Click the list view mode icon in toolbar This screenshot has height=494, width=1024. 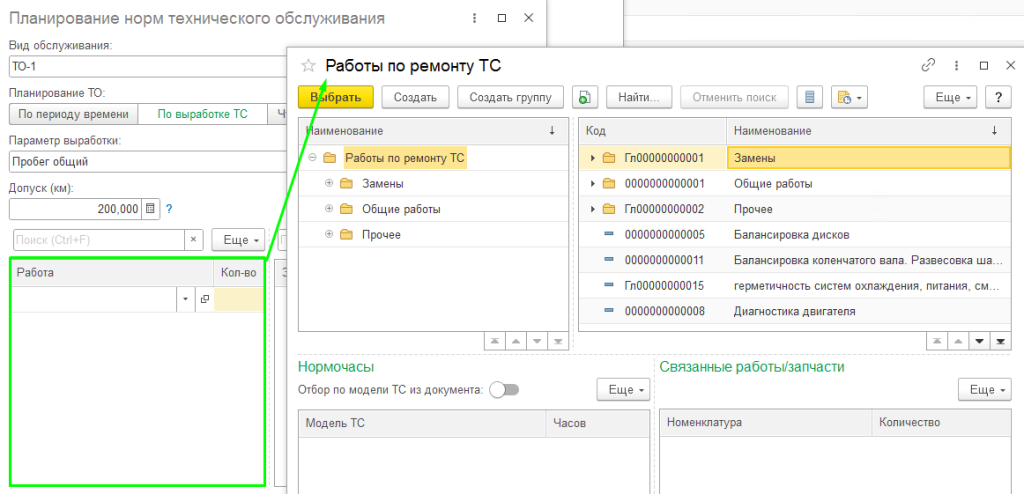810,97
